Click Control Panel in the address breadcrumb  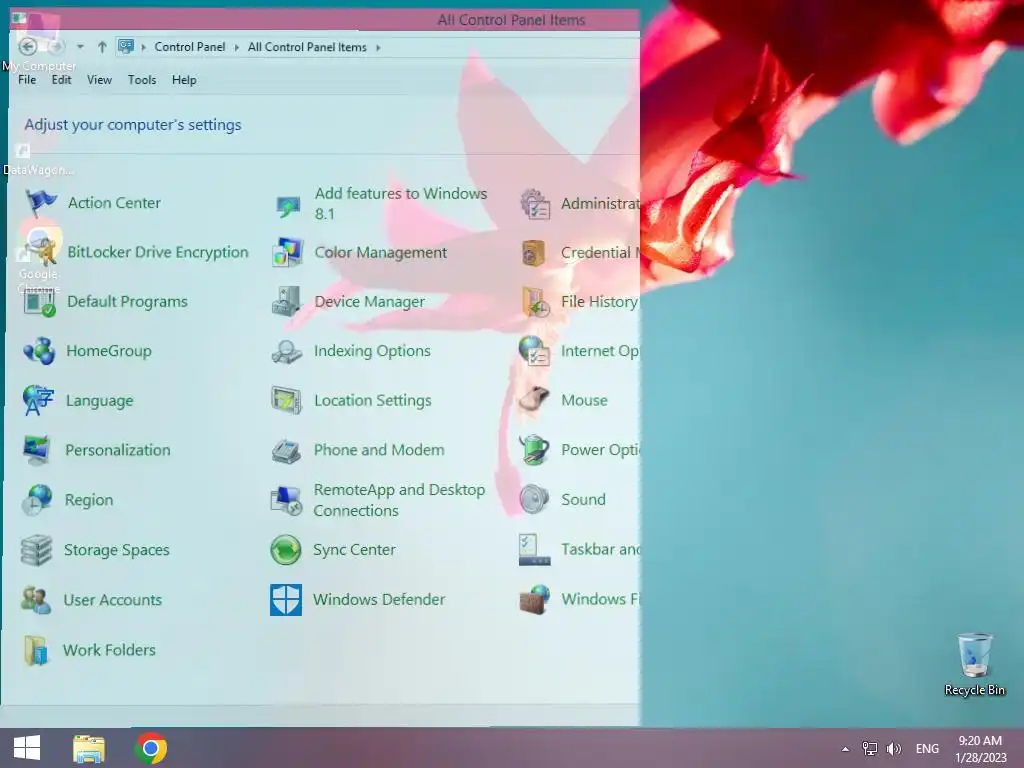point(189,47)
